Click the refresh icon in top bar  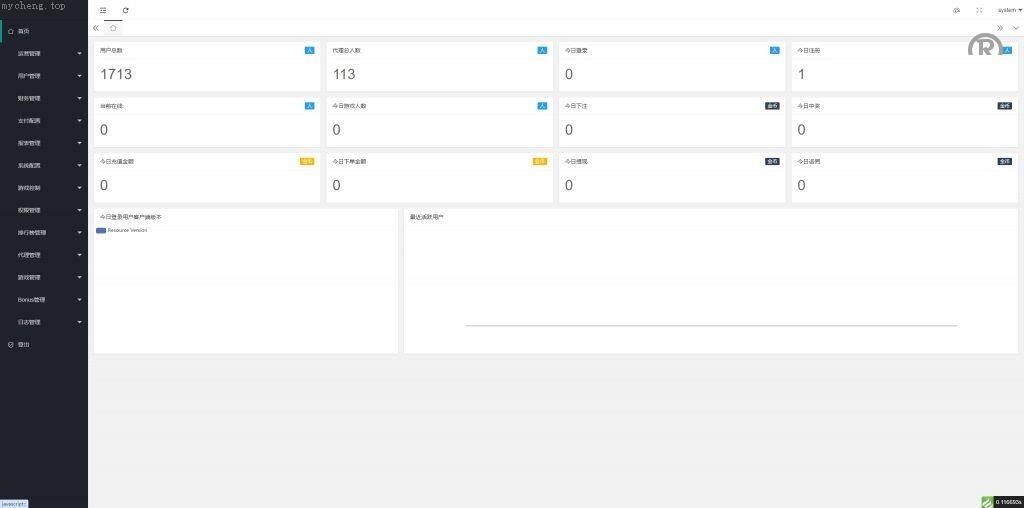[x=125, y=10]
